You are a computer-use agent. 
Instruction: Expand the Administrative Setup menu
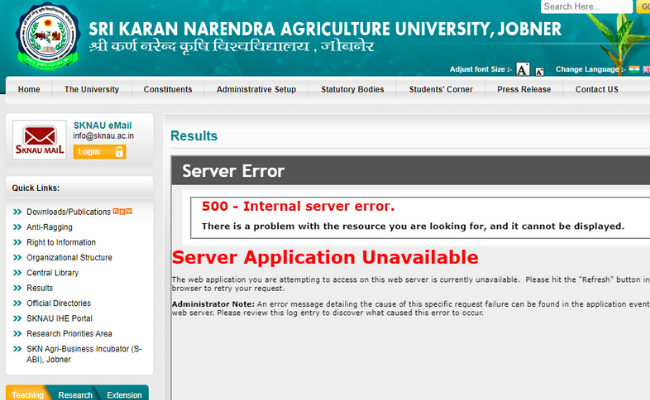coord(256,89)
